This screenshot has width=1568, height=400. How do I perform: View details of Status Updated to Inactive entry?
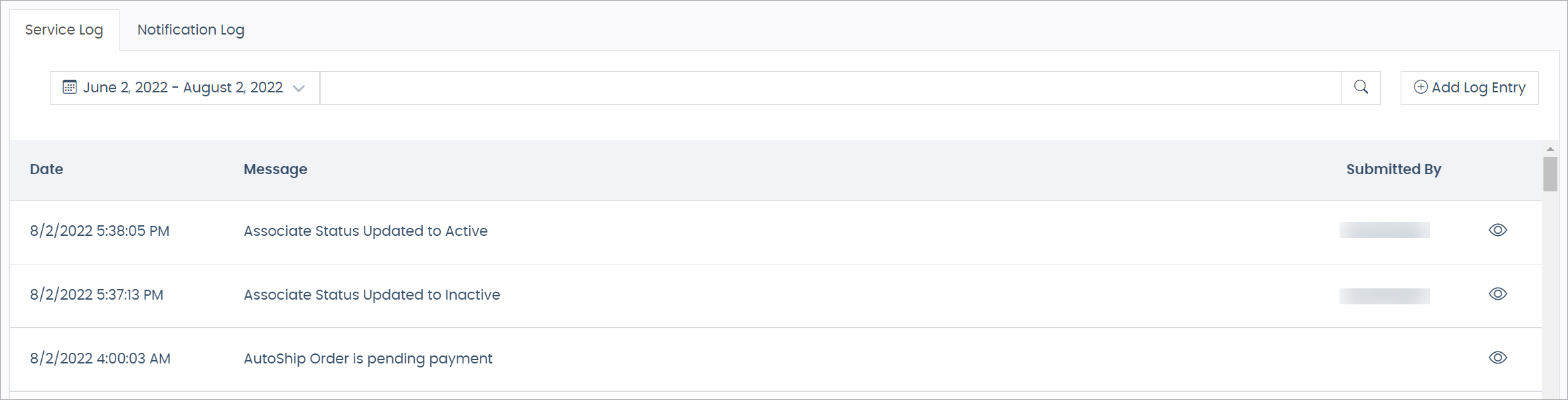1498,294
